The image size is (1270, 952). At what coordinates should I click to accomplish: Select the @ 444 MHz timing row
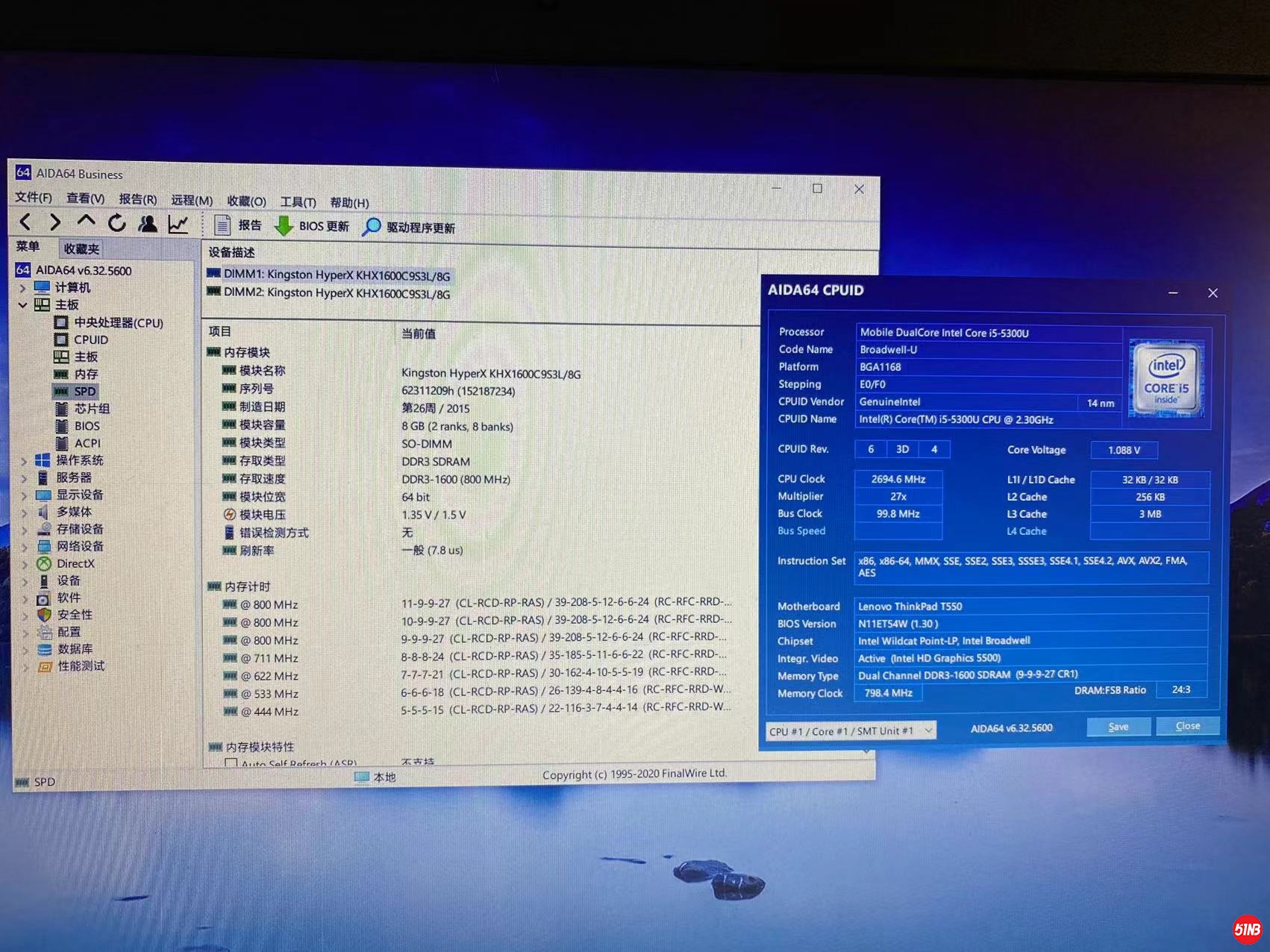pyautogui.click(x=478, y=710)
